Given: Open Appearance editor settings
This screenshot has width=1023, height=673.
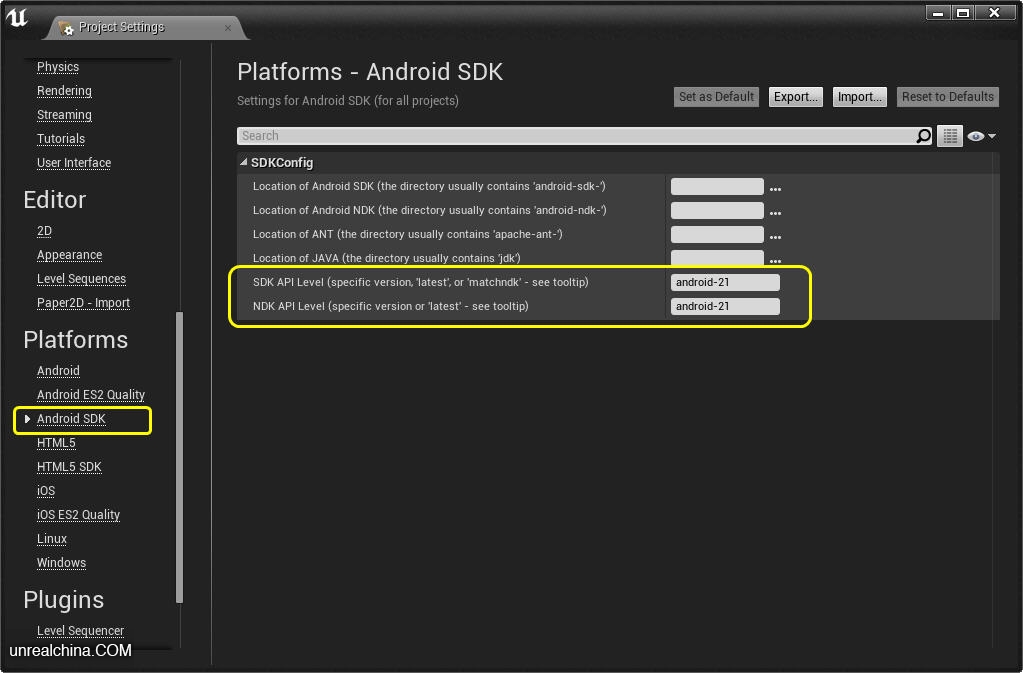Looking at the screenshot, I should click(69, 255).
